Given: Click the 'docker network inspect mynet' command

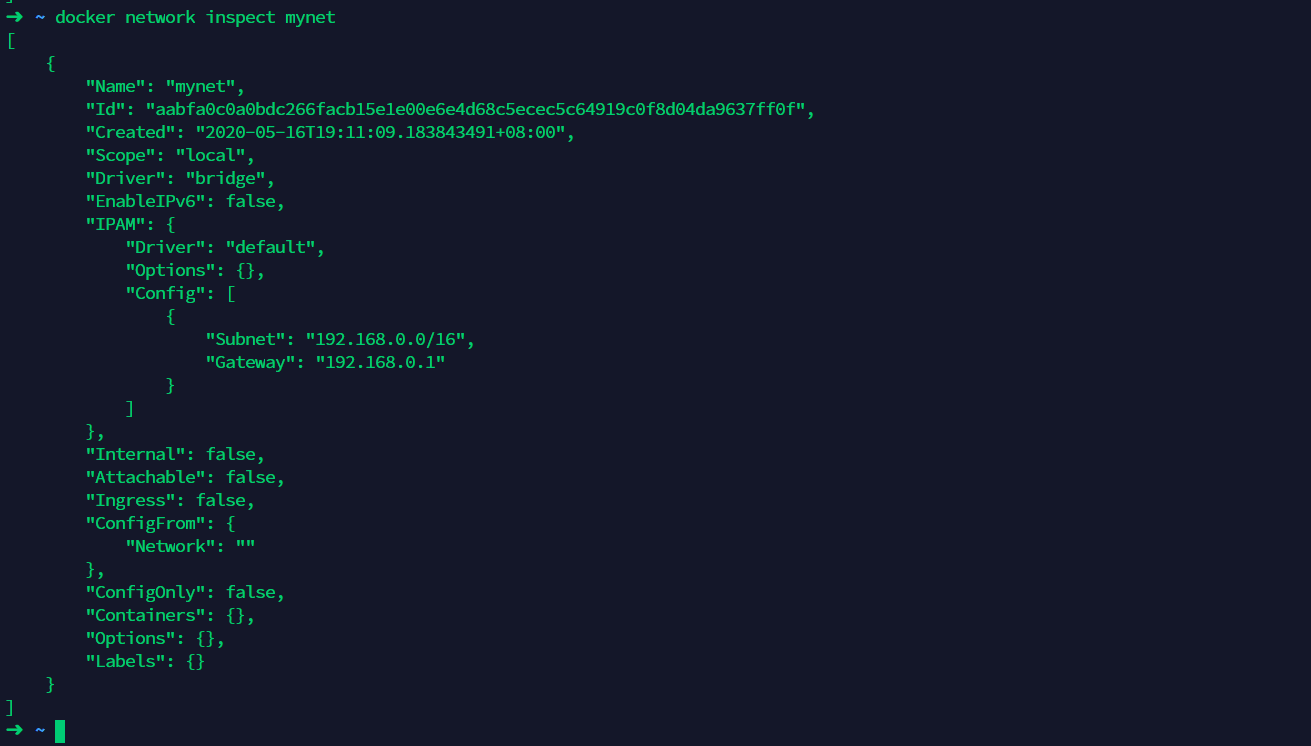Looking at the screenshot, I should tap(195, 17).
